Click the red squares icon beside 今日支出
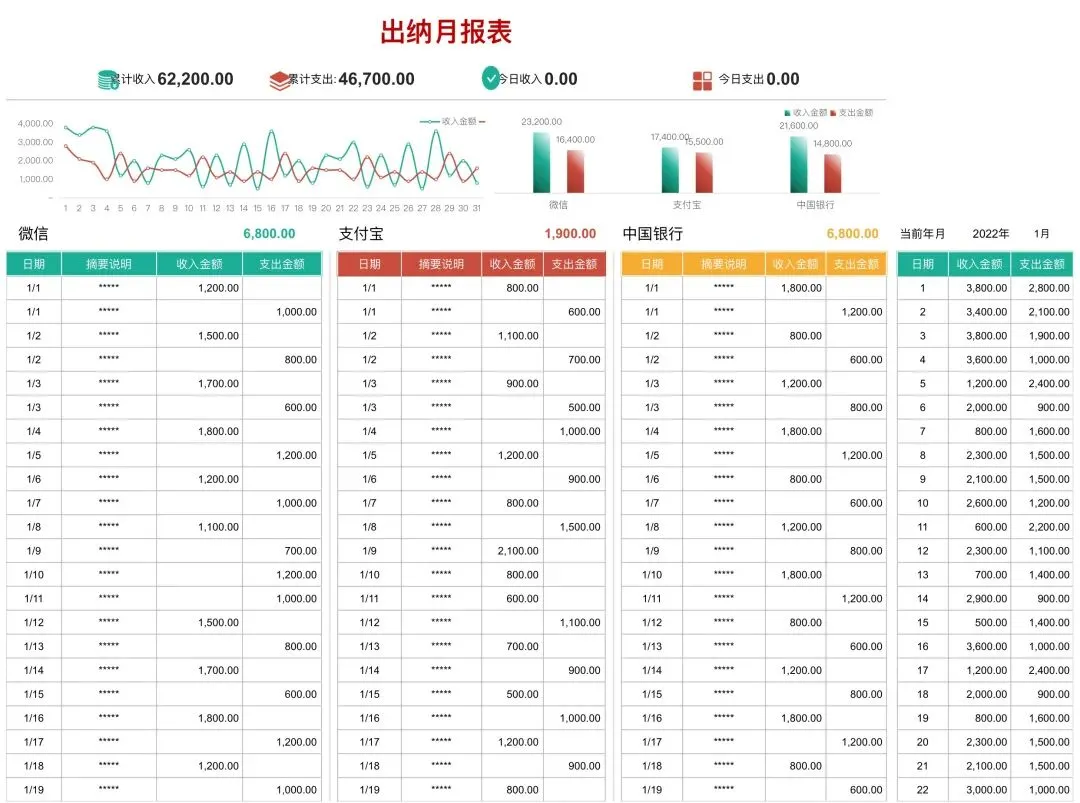The height and width of the screenshot is (803, 1080). 702,81
